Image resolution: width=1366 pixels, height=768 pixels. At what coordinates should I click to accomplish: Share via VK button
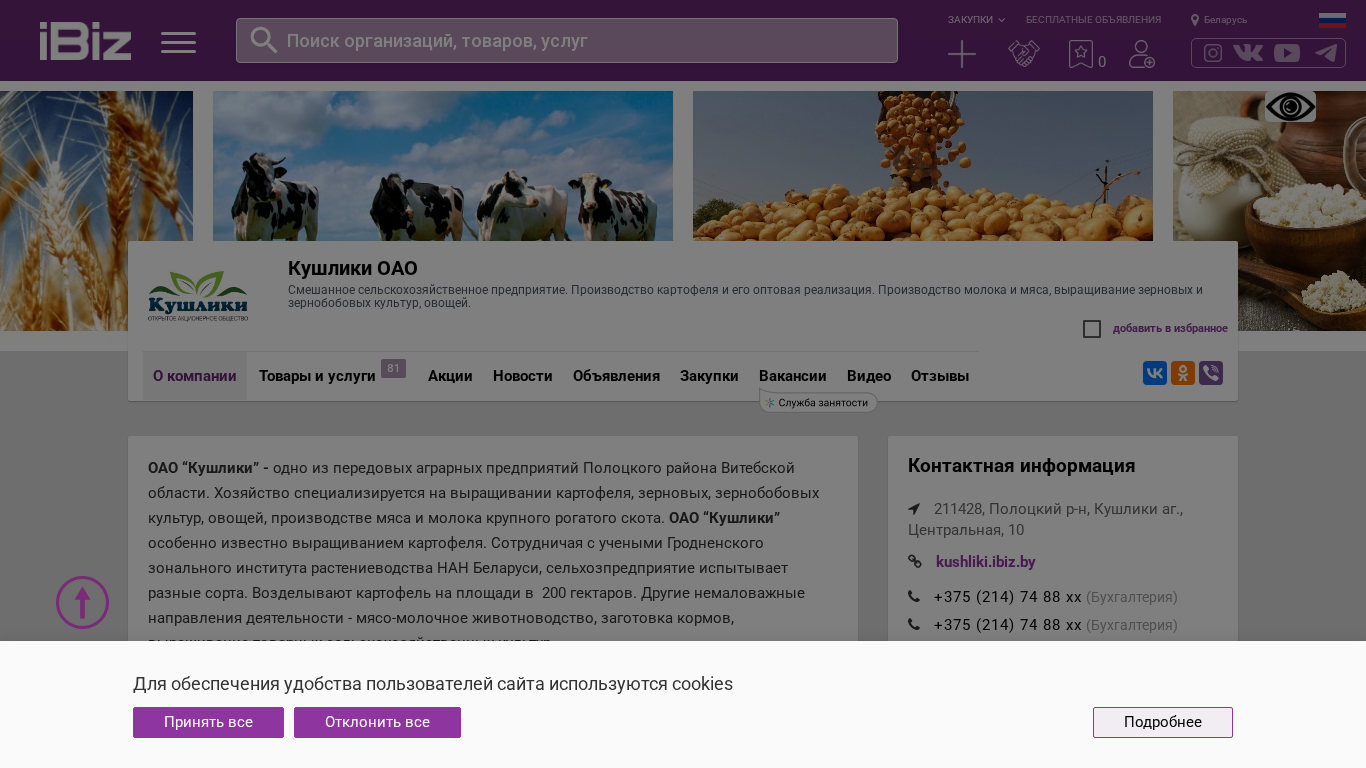pos(1155,373)
